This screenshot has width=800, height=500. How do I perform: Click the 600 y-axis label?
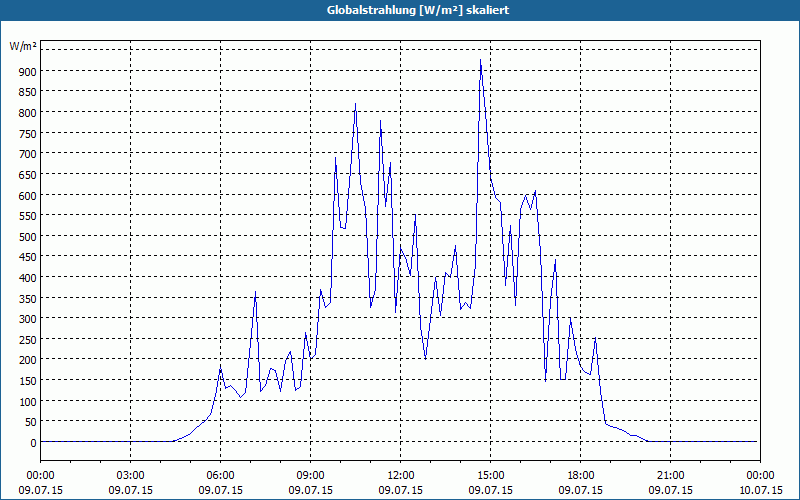point(28,195)
